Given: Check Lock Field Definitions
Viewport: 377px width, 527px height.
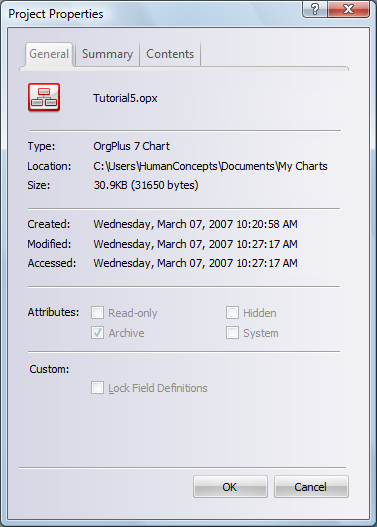Looking at the screenshot, I should tap(97, 388).
